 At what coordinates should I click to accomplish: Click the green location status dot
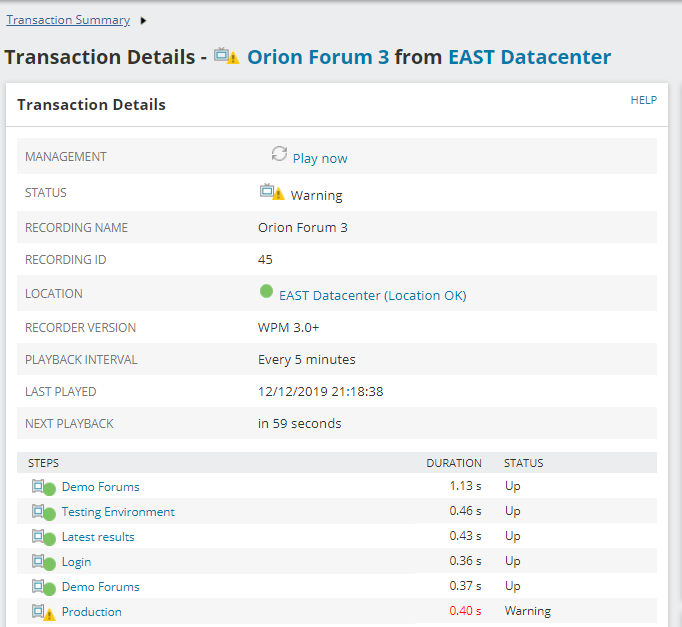[266, 292]
